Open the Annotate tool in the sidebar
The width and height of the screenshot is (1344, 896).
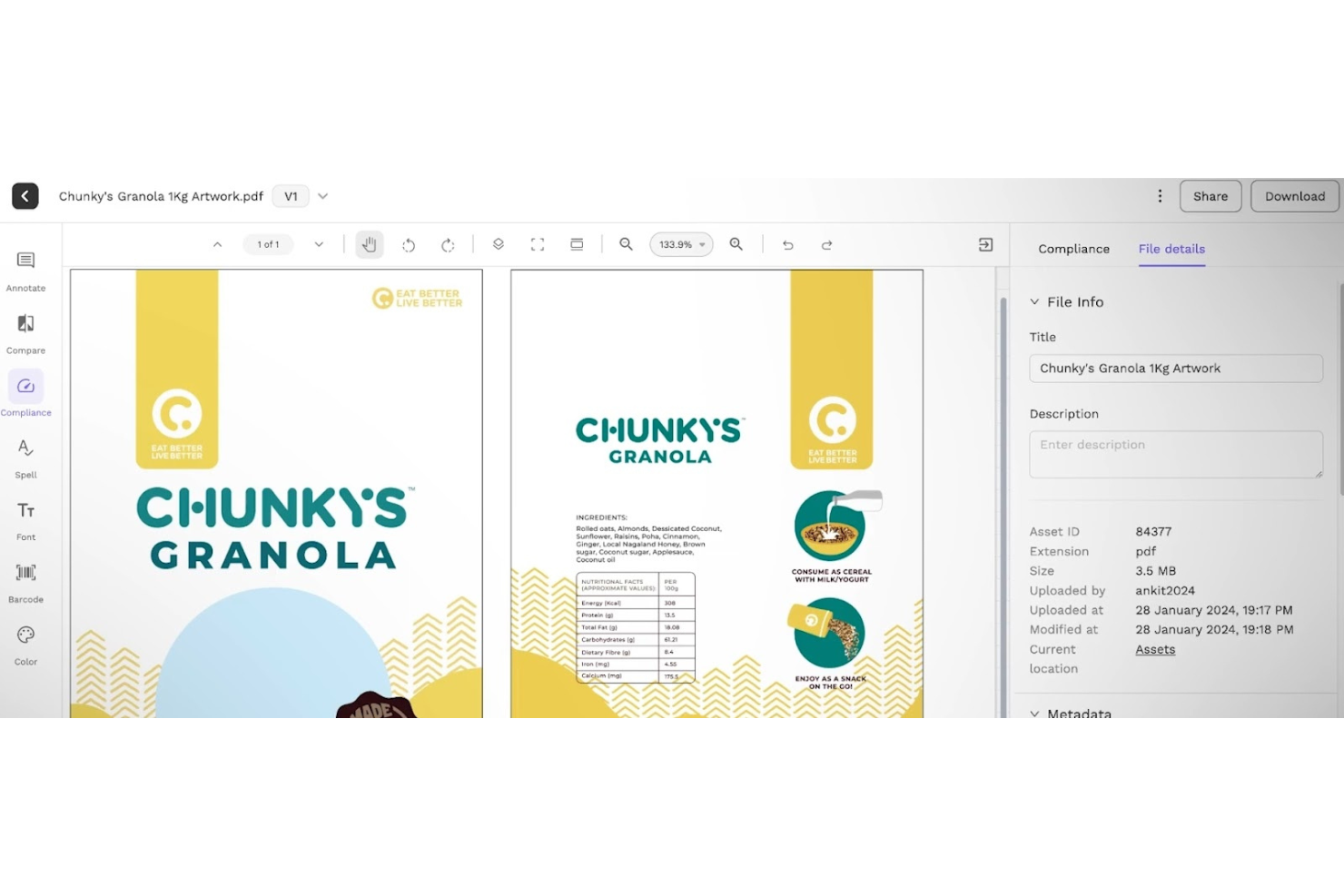25,271
